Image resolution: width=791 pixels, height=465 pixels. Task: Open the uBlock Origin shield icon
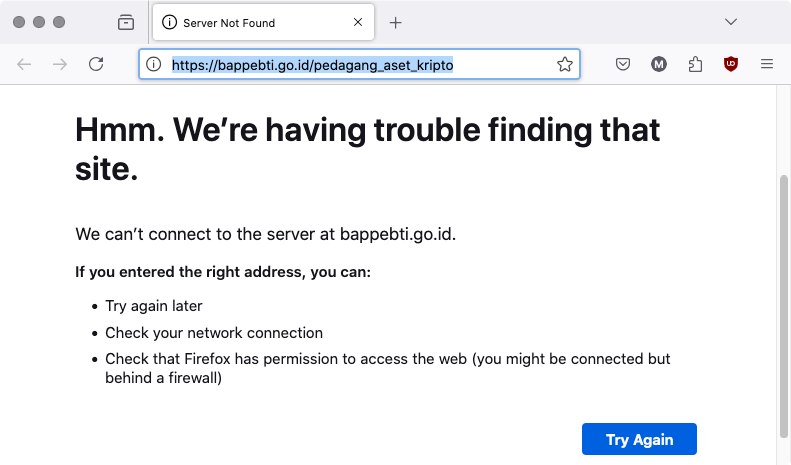click(x=731, y=64)
